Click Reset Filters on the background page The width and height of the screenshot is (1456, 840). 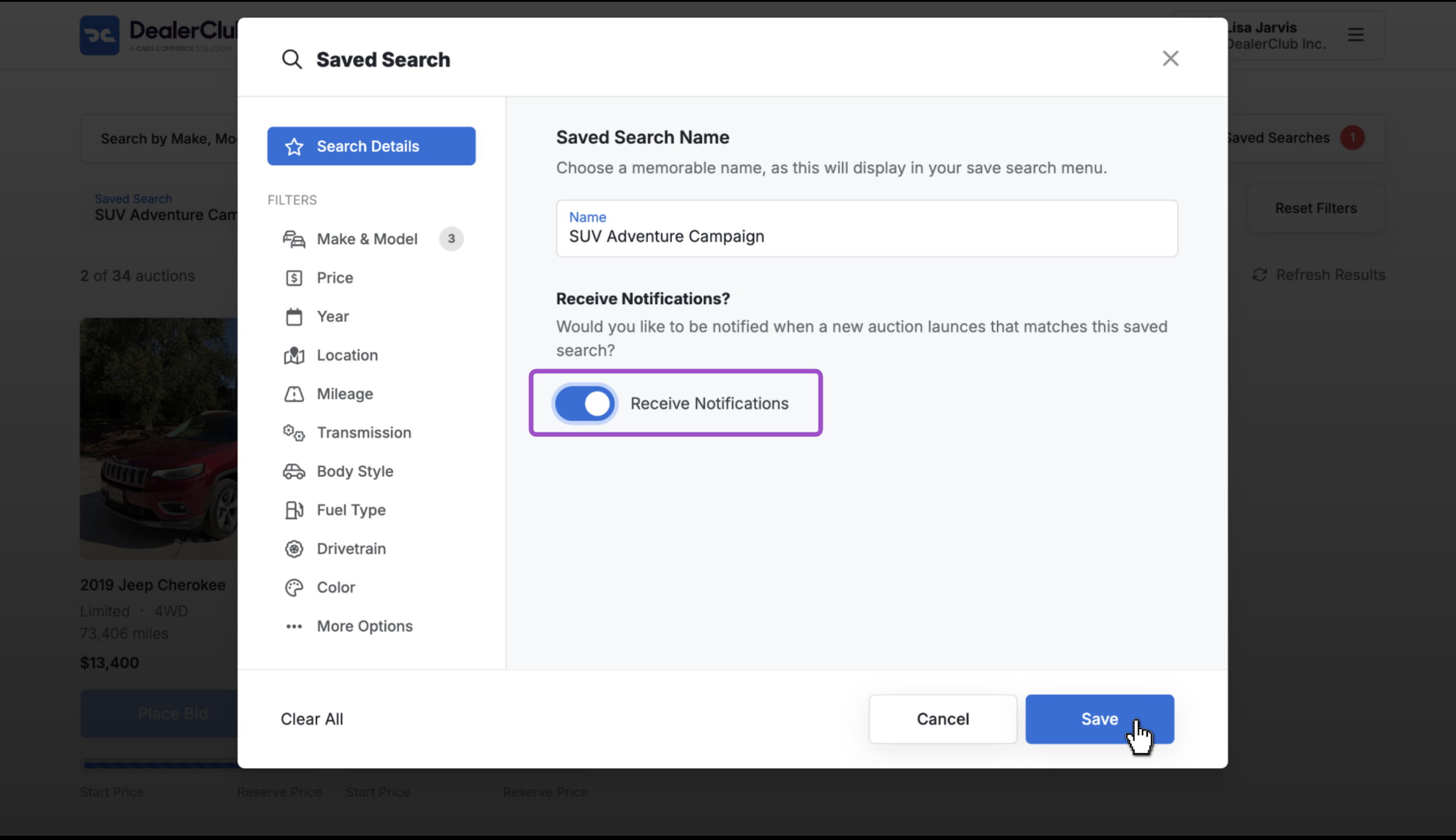[x=1316, y=208]
